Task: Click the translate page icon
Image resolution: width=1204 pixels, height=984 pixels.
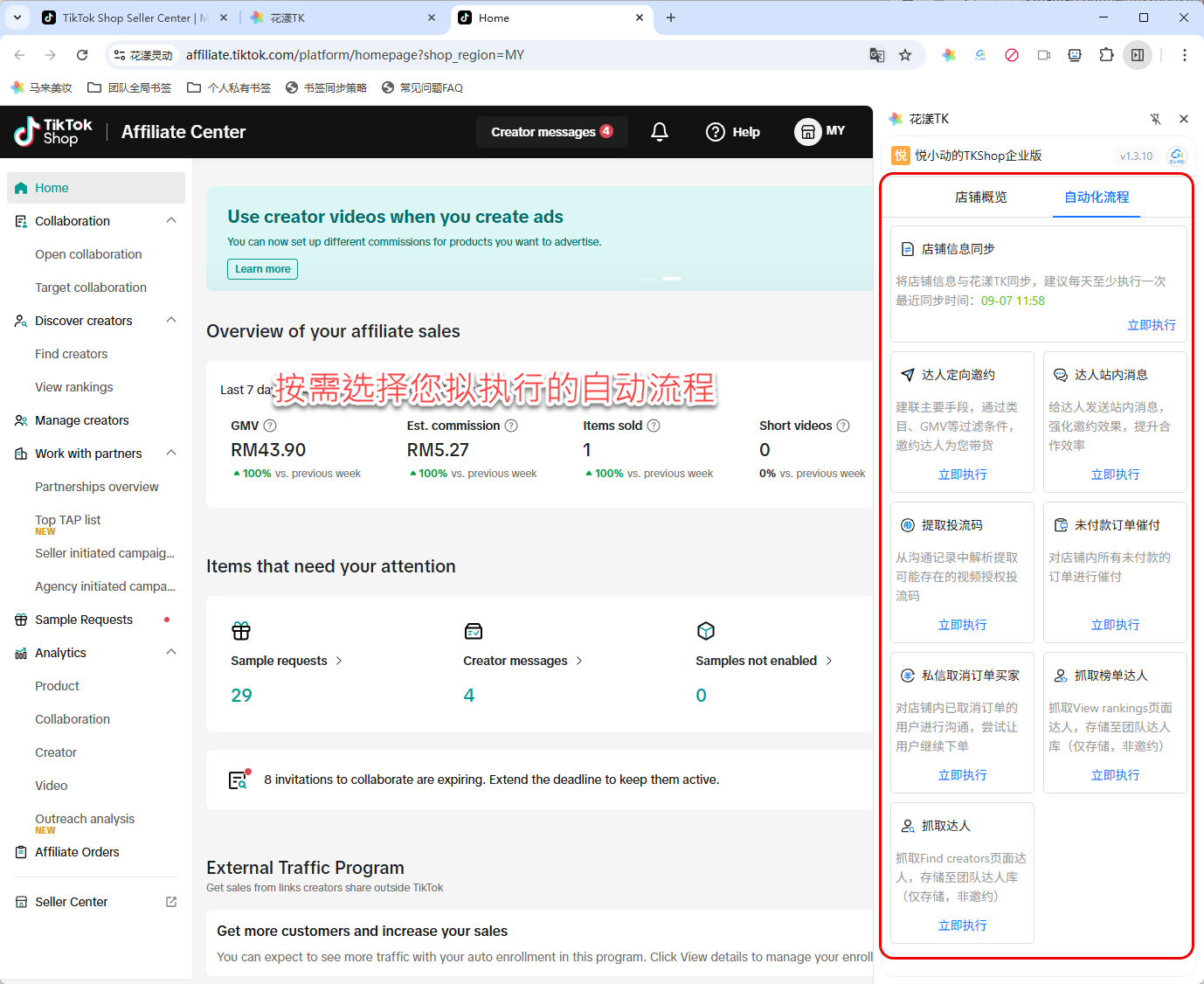Action: 877,55
